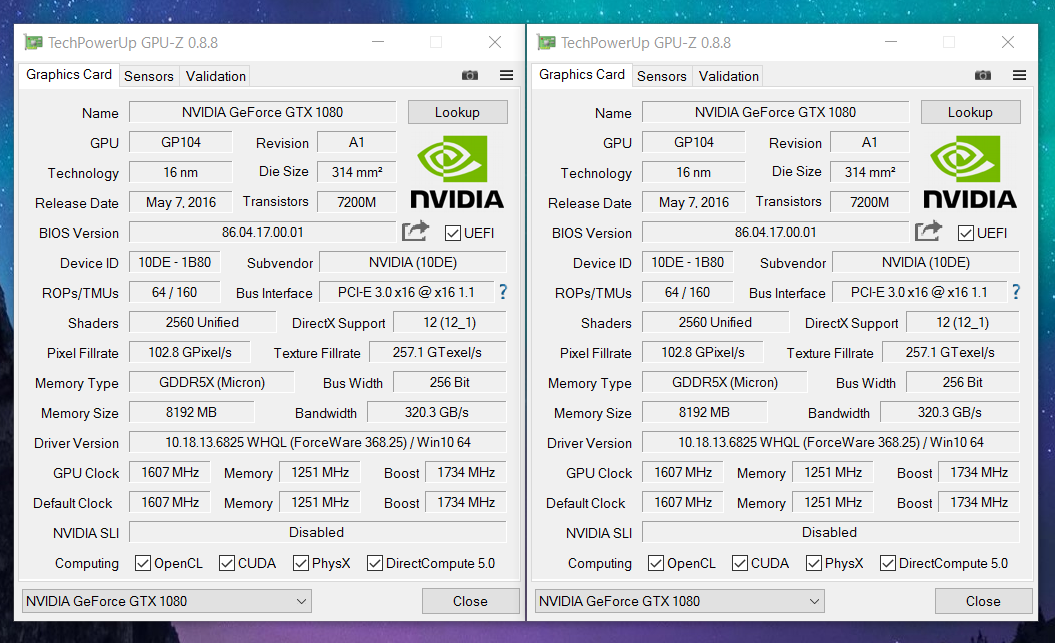
Task: Click the BIOS export share icon in right window
Action: tap(929, 231)
